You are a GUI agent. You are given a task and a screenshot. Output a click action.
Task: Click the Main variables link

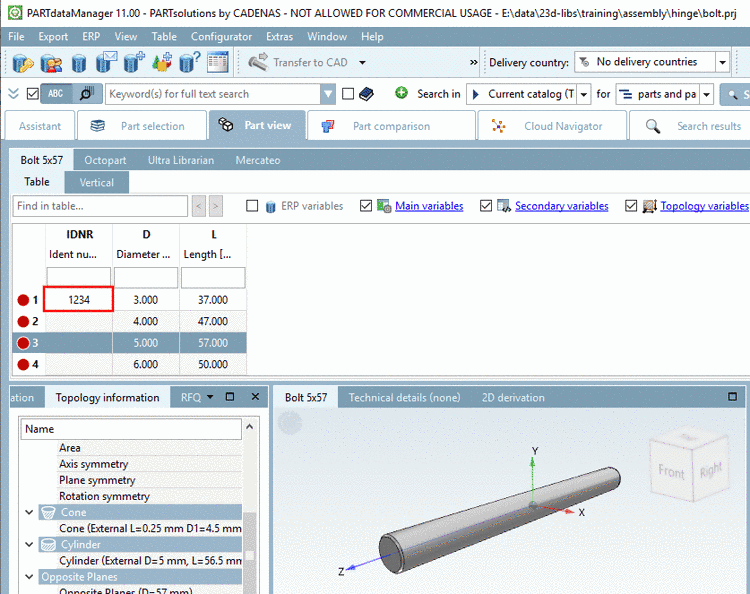coord(429,206)
